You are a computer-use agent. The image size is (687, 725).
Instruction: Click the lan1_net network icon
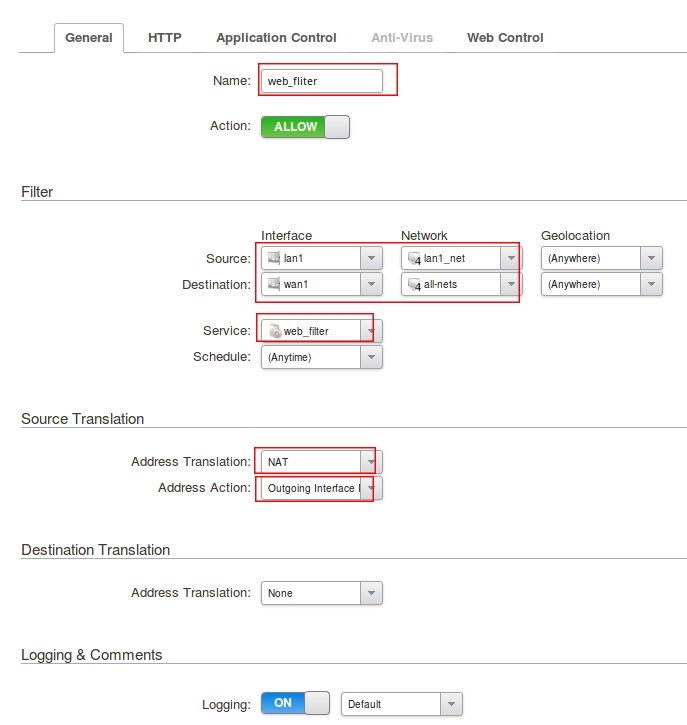pyautogui.click(x=415, y=259)
